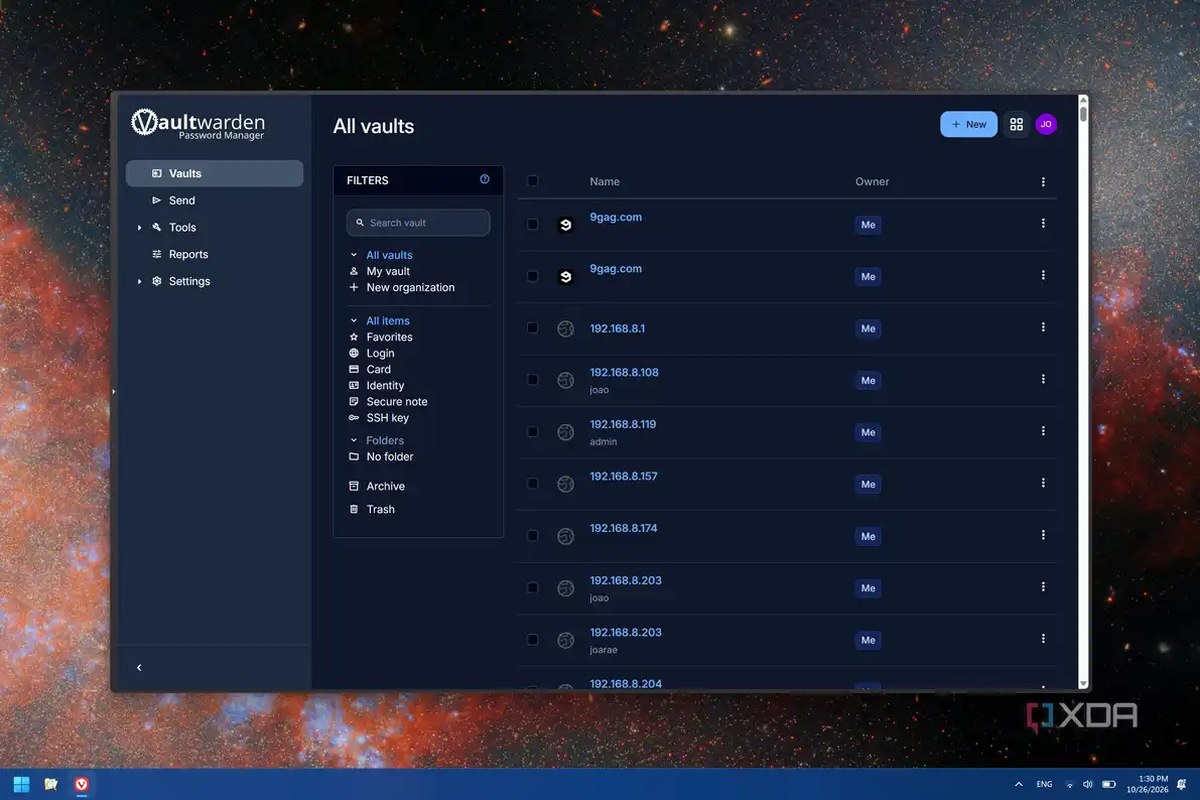Collapse the All items filter chevron
This screenshot has width=1200, height=800.
pyautogui.click(x=354, y=321)
